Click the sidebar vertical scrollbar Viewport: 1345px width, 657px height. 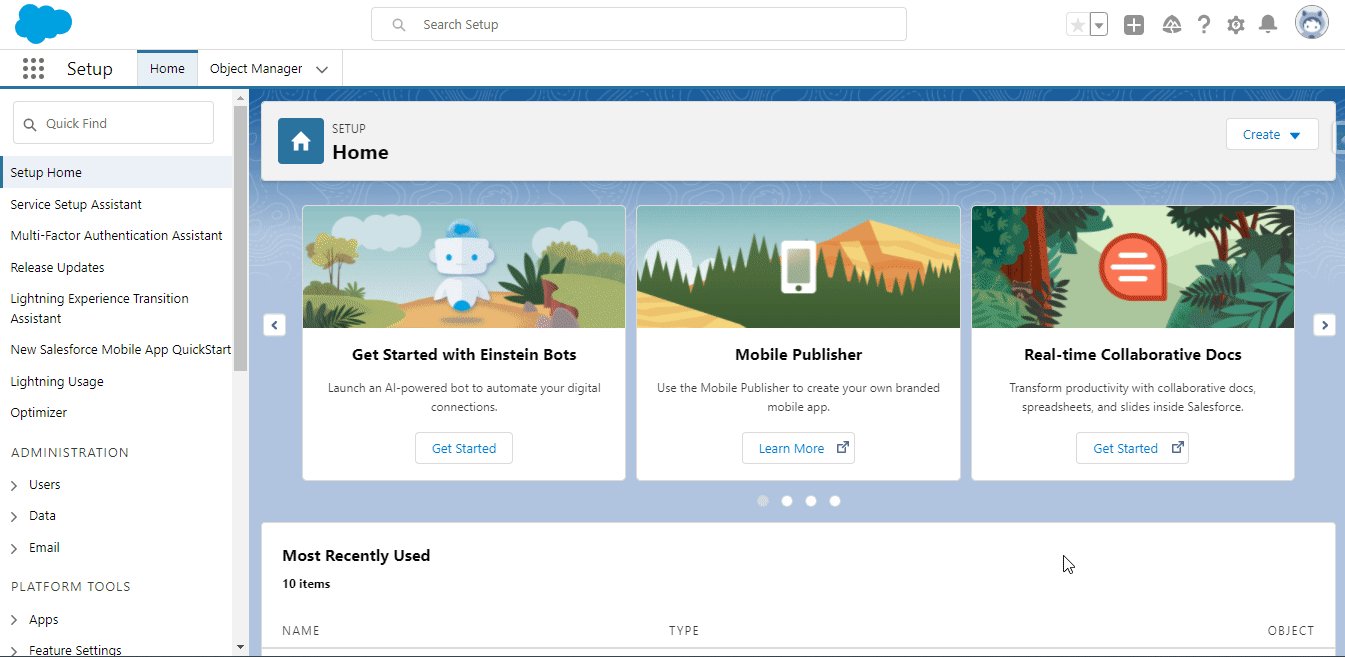[x=240, y=237]
